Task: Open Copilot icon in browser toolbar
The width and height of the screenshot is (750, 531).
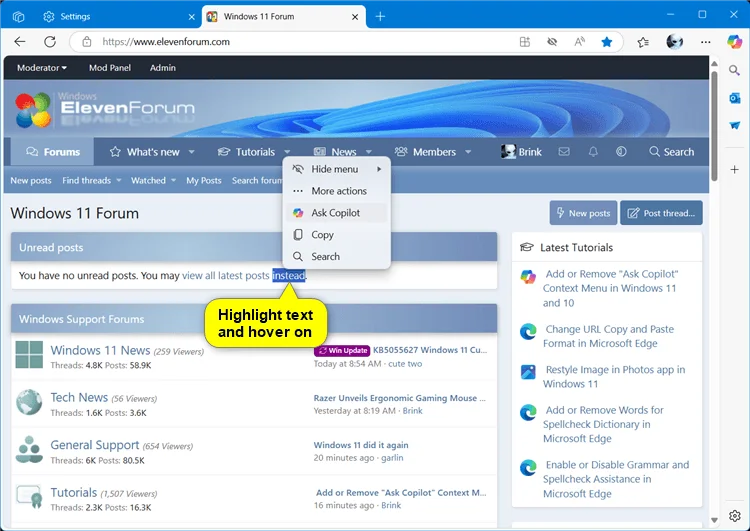Action: 734,42
